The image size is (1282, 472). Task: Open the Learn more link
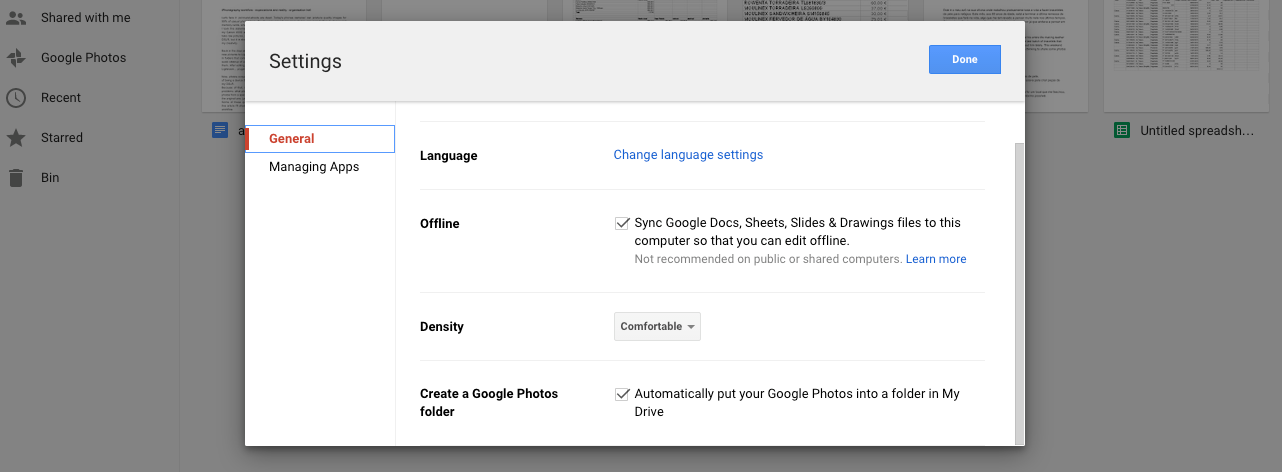tap(936, 259)
